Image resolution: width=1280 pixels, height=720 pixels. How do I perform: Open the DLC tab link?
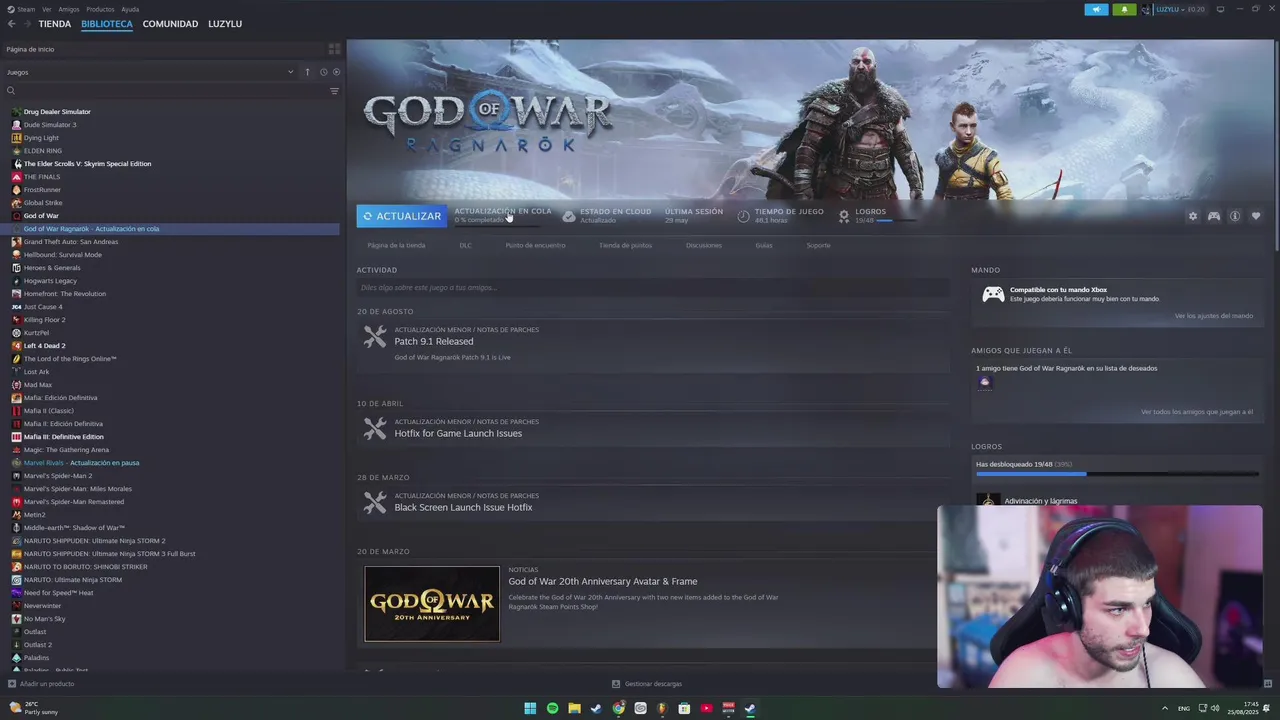(465, 245)
